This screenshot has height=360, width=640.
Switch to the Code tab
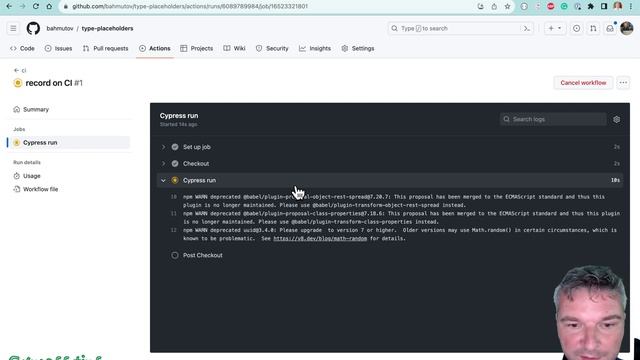point(22,48)
